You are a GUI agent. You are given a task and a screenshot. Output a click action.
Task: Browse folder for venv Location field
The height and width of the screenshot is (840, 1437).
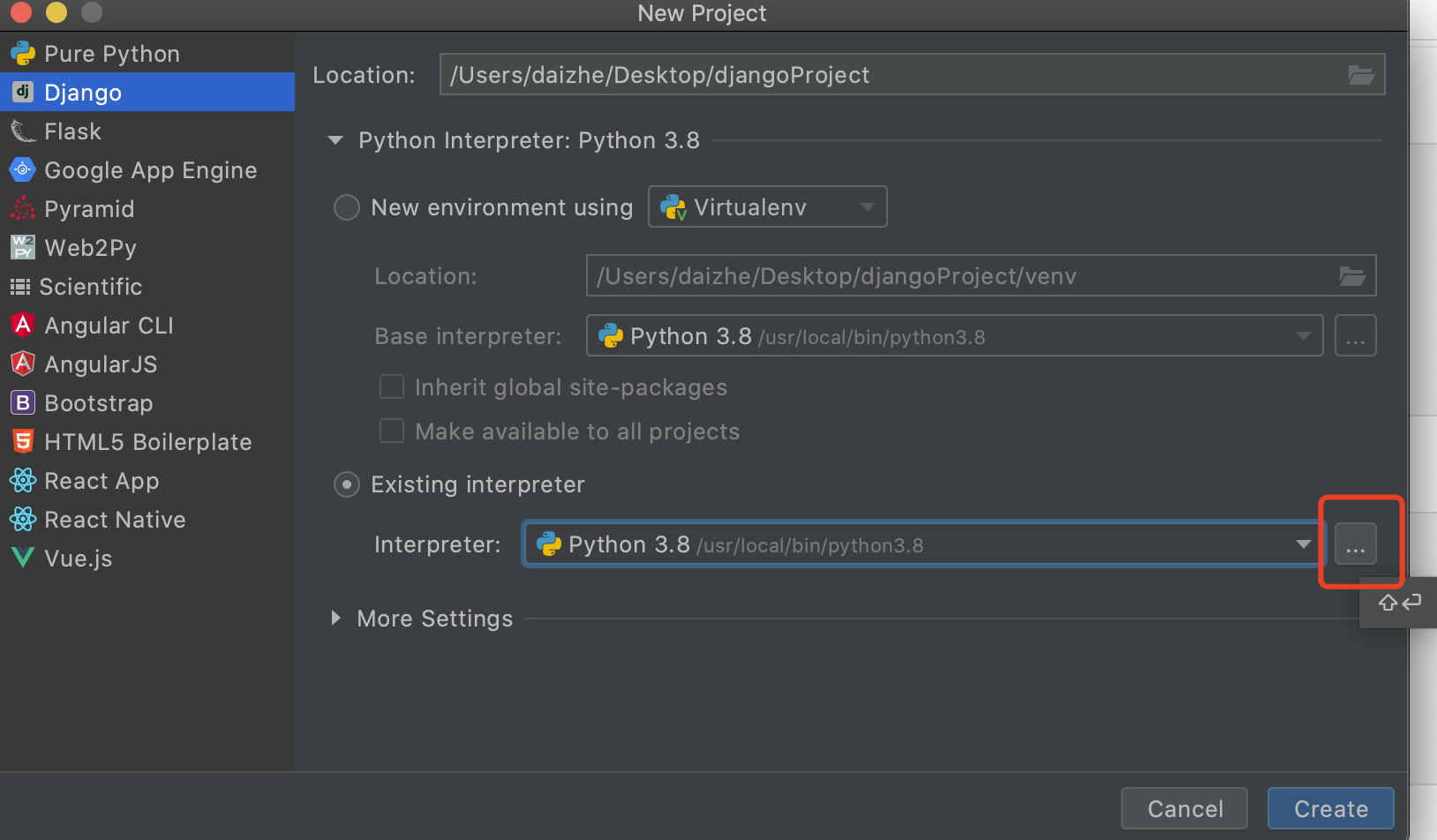coord(1352,276)
